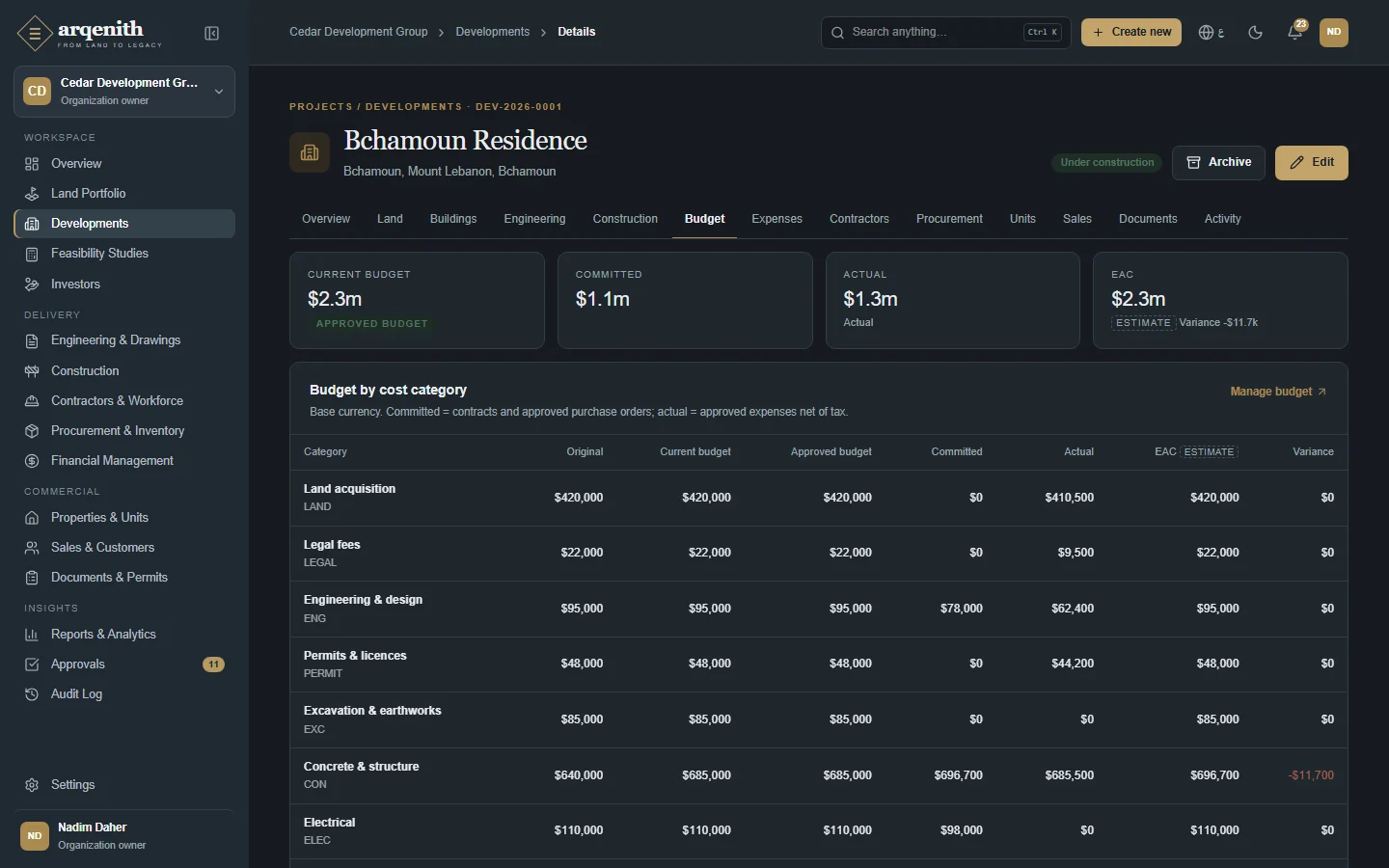Open Procurement & Inventory

pos(124,431)
